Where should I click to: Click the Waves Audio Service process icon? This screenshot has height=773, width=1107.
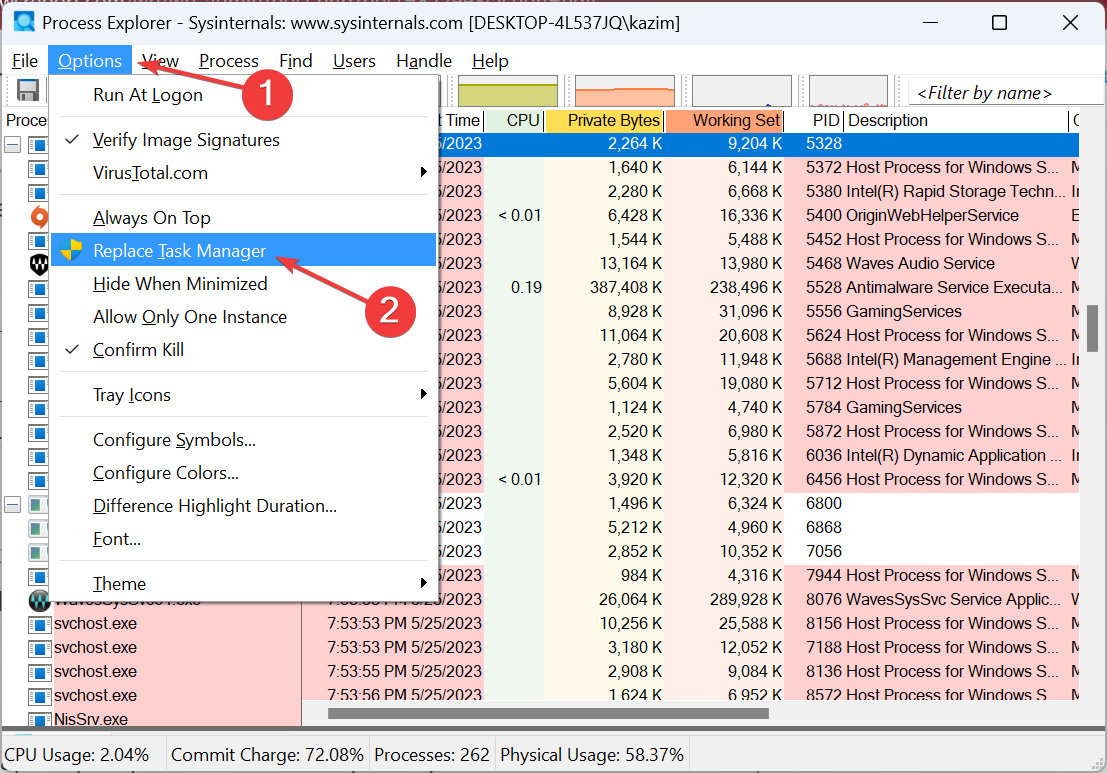(39, 264)
